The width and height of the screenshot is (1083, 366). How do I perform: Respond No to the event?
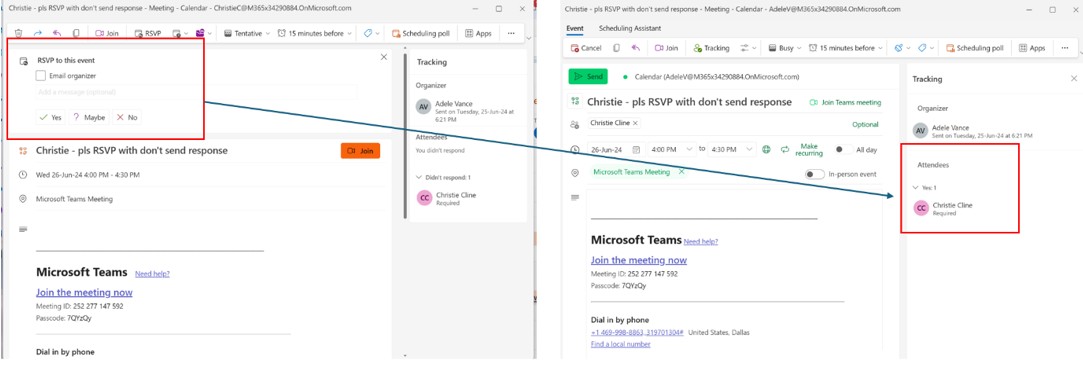click(127, 117)
